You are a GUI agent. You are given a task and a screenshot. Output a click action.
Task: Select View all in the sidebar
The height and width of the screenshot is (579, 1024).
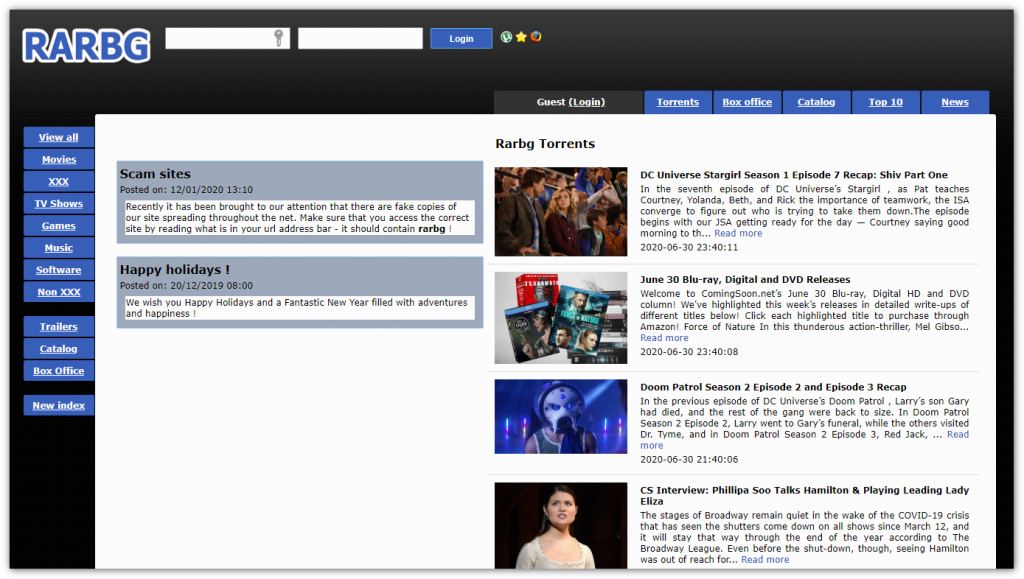coord(59,137)
